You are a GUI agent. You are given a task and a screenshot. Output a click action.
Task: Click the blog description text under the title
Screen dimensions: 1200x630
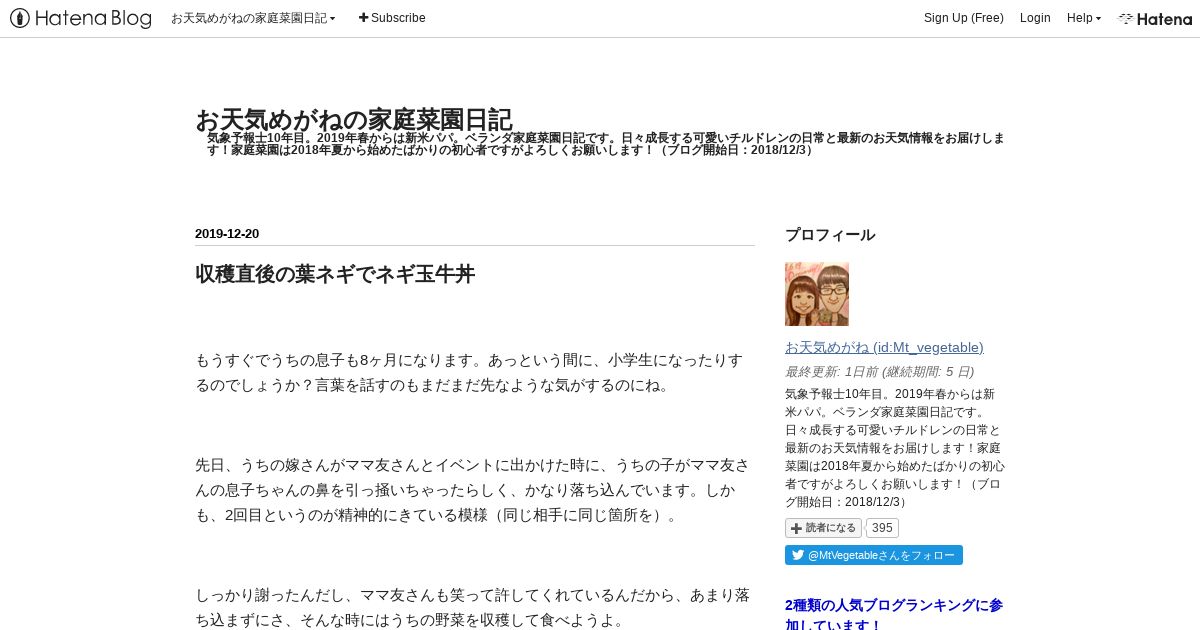(606, 144)
